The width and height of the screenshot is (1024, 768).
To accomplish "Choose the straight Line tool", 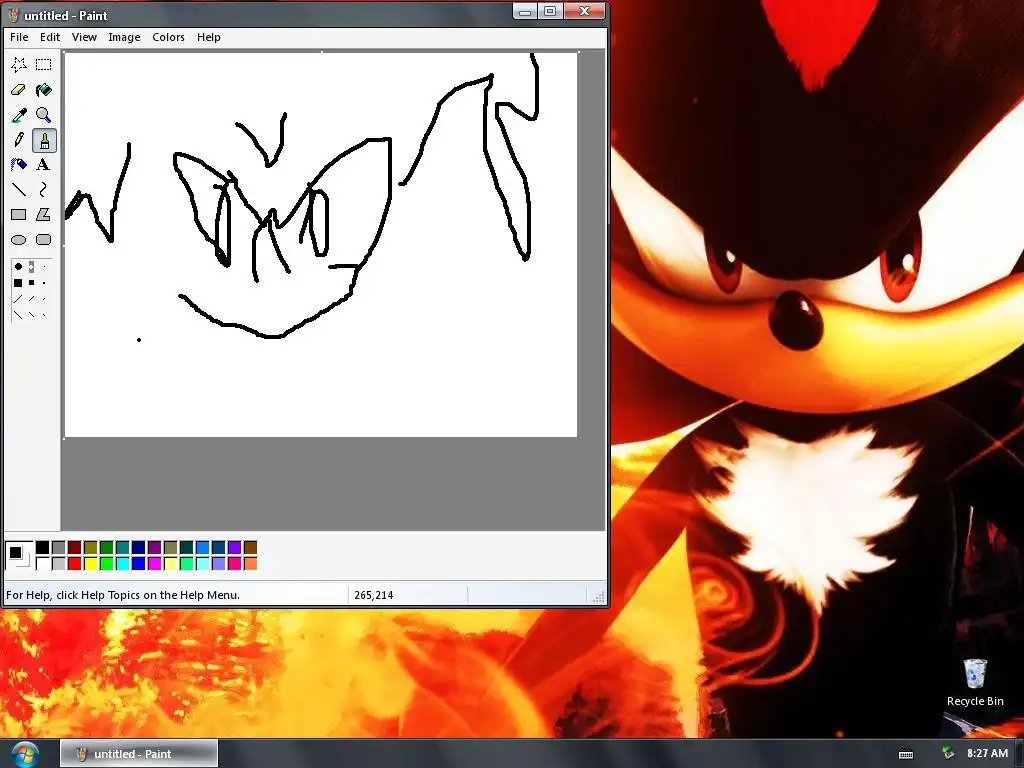I will [x=19, y=189].
